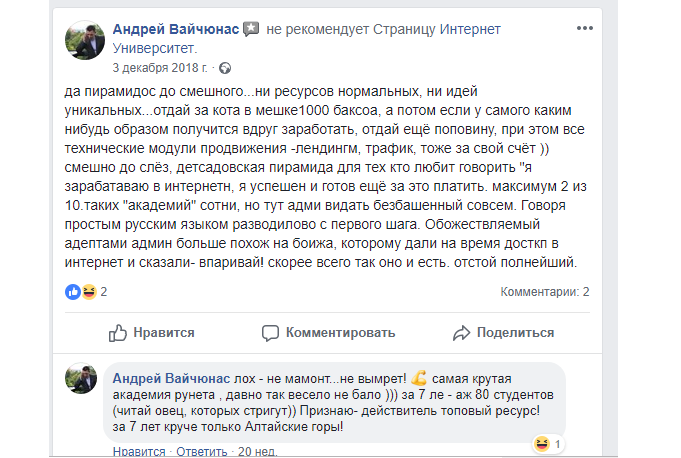Open the post author's profile picture
This screenshot has width=681, height=458.
(x=85, y=40)
